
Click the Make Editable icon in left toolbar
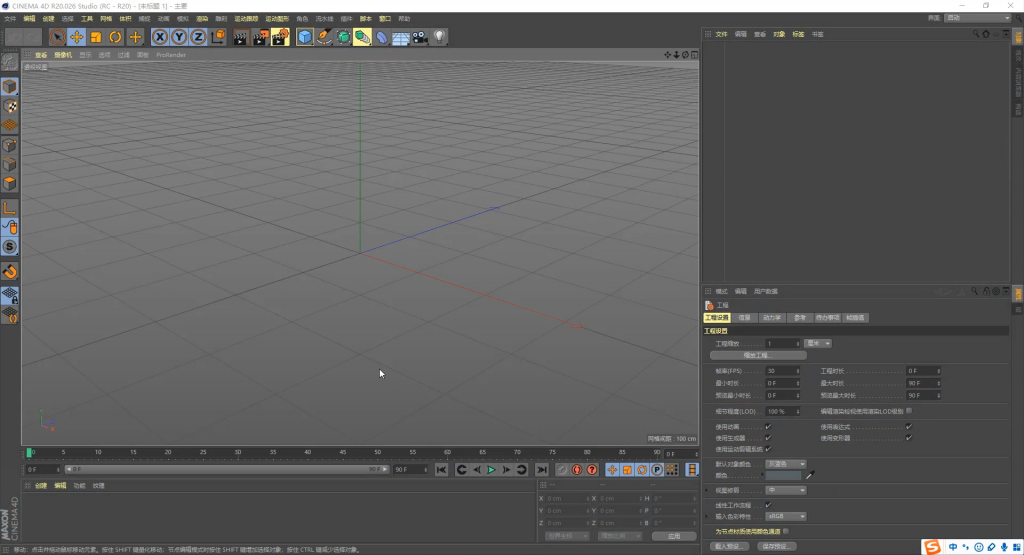10,62
